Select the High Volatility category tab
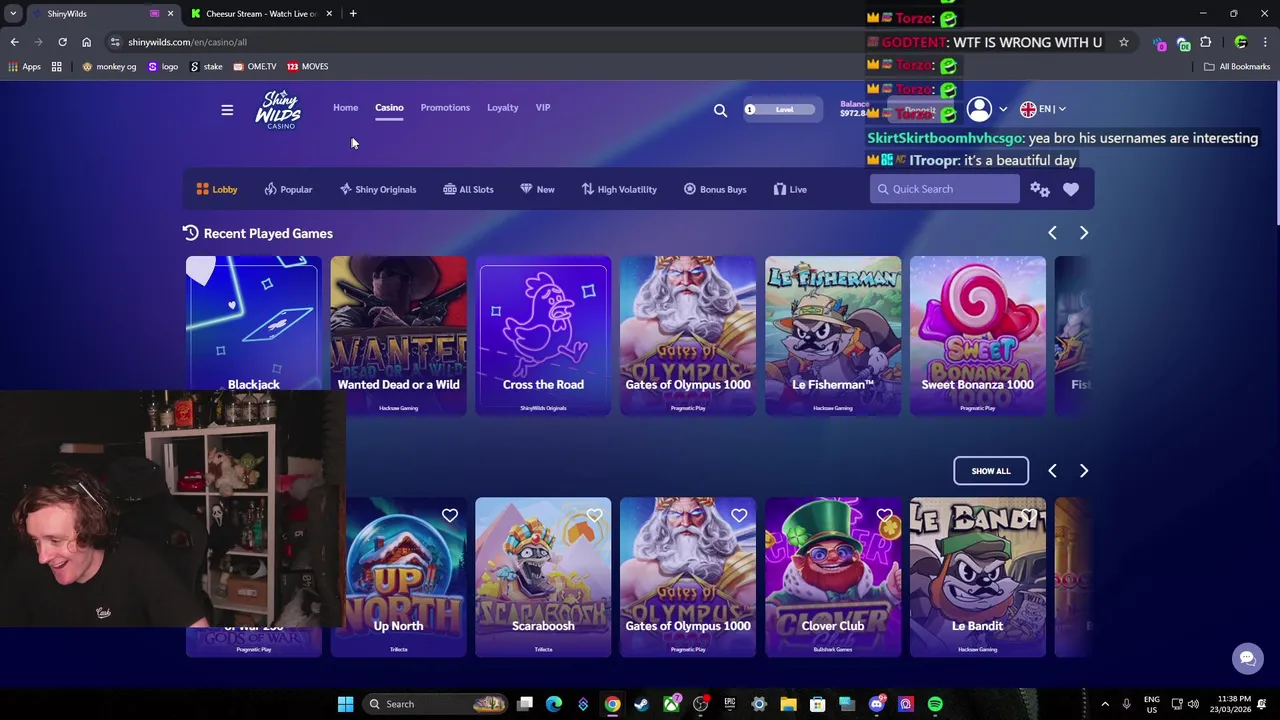 [619, 189]
